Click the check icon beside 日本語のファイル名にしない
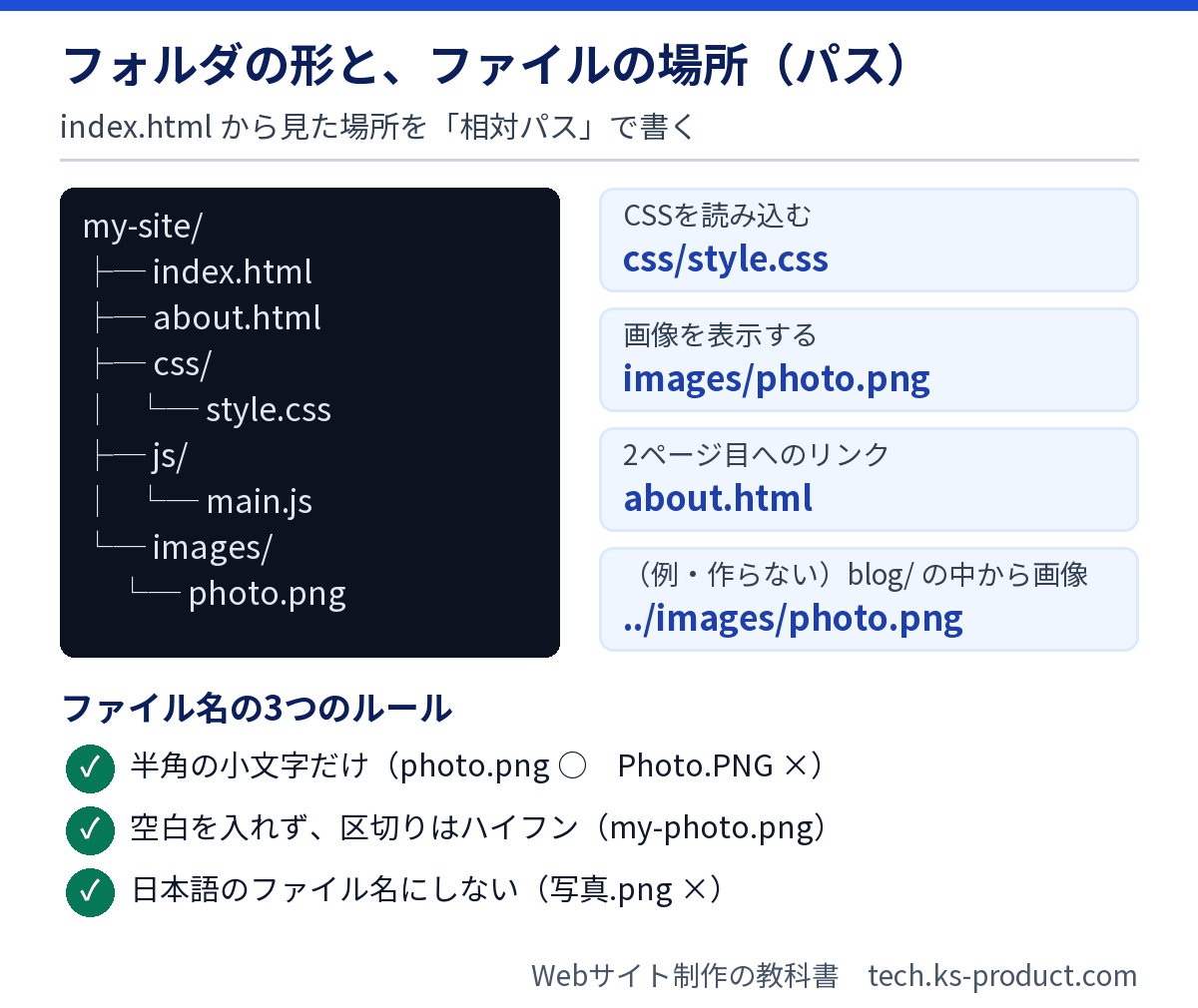 tap(90, 891)
